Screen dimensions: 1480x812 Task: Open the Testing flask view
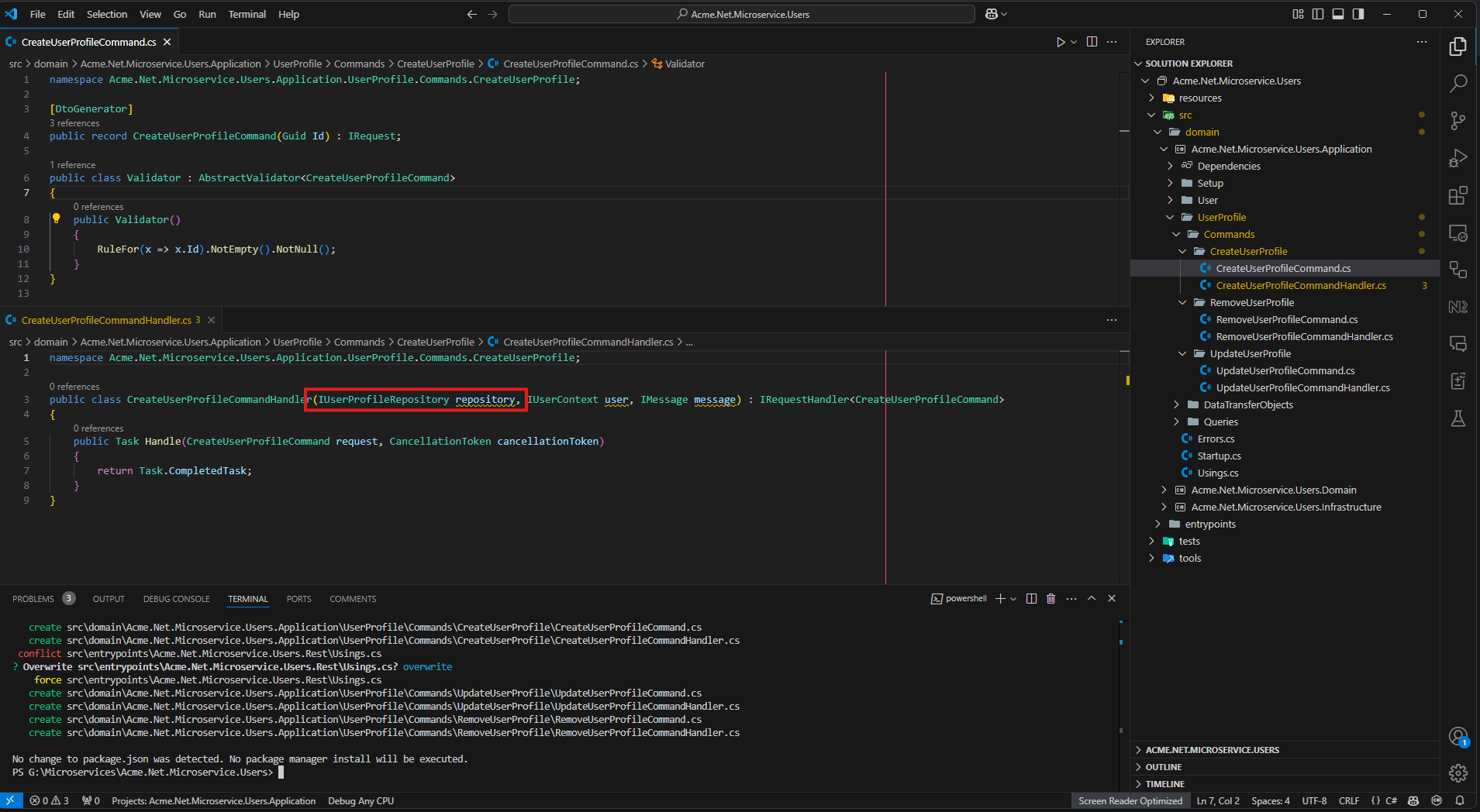(x=1458, y=418)
